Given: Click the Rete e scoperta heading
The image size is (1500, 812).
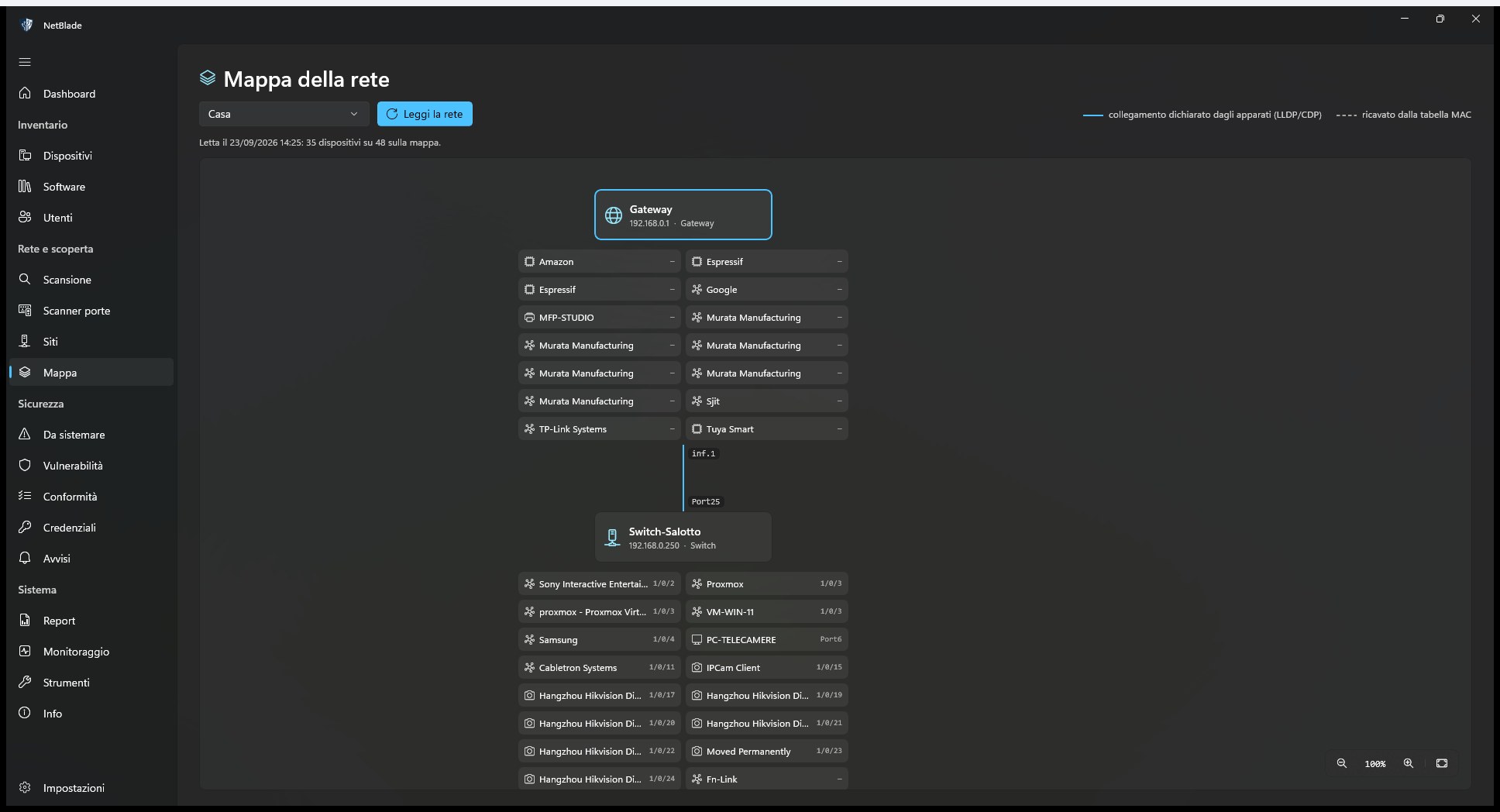Looking at the screenshot, I should pyautogui.click(x=56, y=249).
